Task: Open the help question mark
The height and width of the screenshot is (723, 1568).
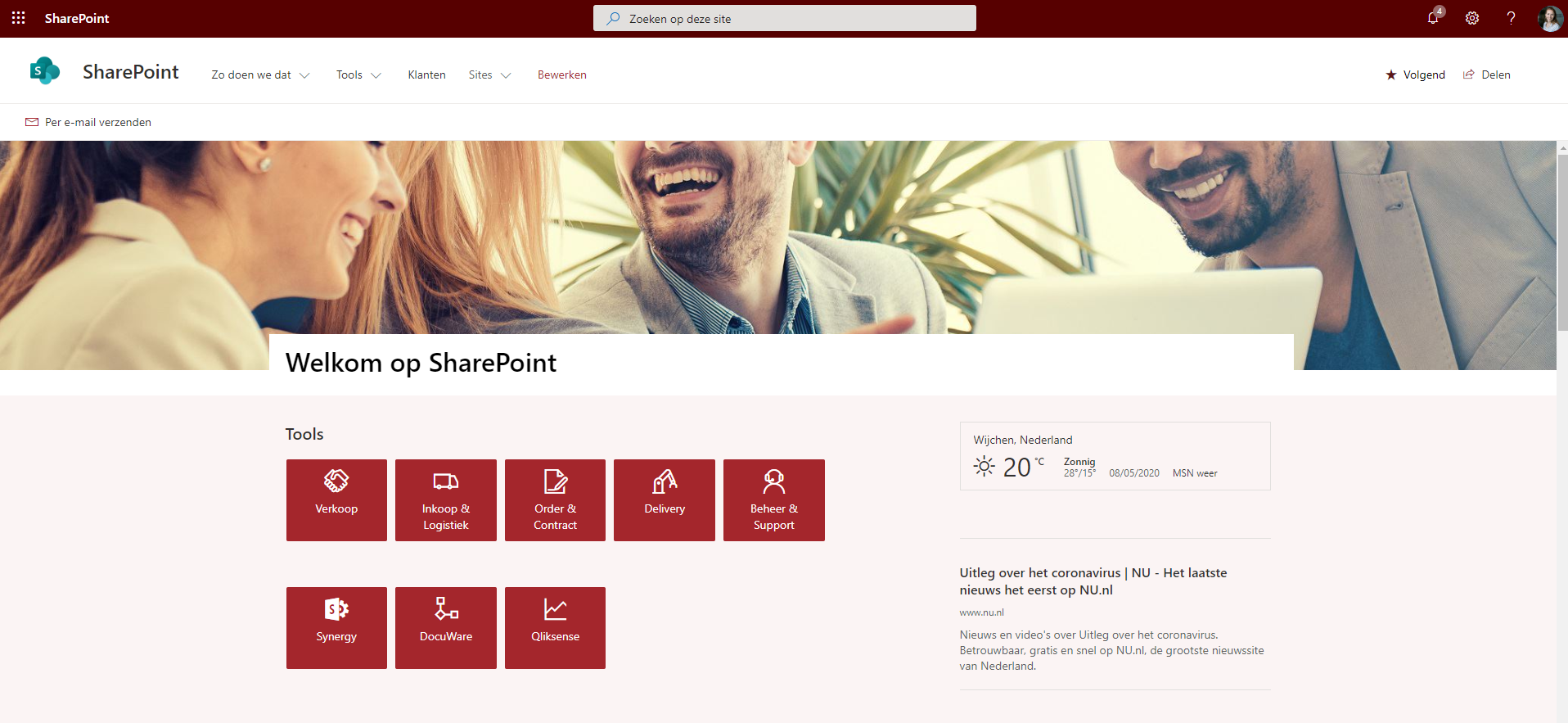Action: (x=1511, y=18)
